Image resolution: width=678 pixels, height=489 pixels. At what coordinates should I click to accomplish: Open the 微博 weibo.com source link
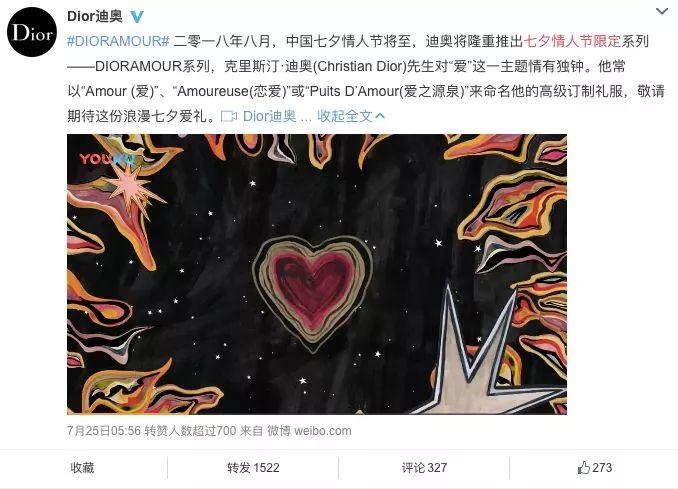point(309,431)
